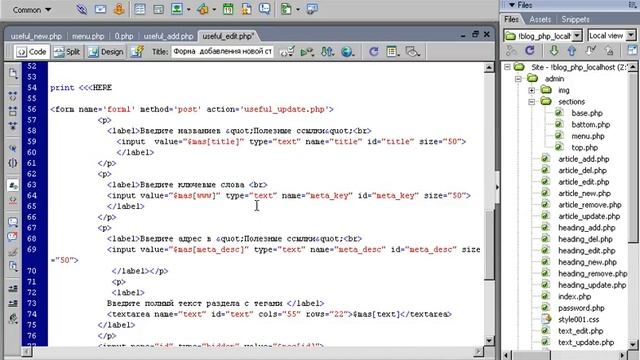The height and width of the screenshot is (360, 640).
Task: Click the Check In icon in Files panel
Action: pos(609,50)
